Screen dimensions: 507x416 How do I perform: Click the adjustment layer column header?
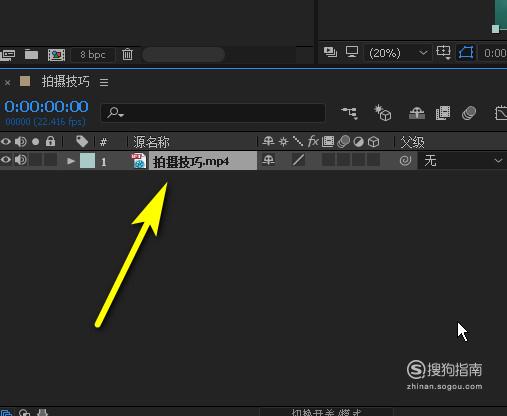358,142
